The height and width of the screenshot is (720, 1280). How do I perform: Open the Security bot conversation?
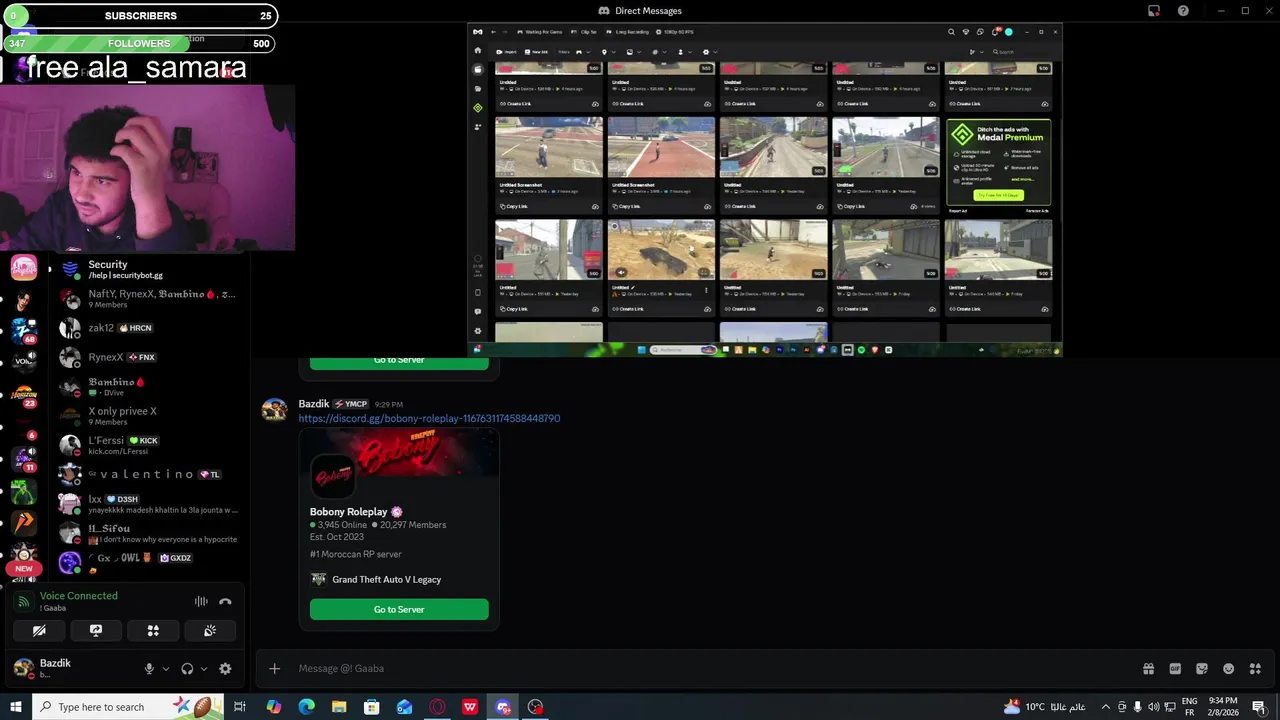click(x=148, y=269)
